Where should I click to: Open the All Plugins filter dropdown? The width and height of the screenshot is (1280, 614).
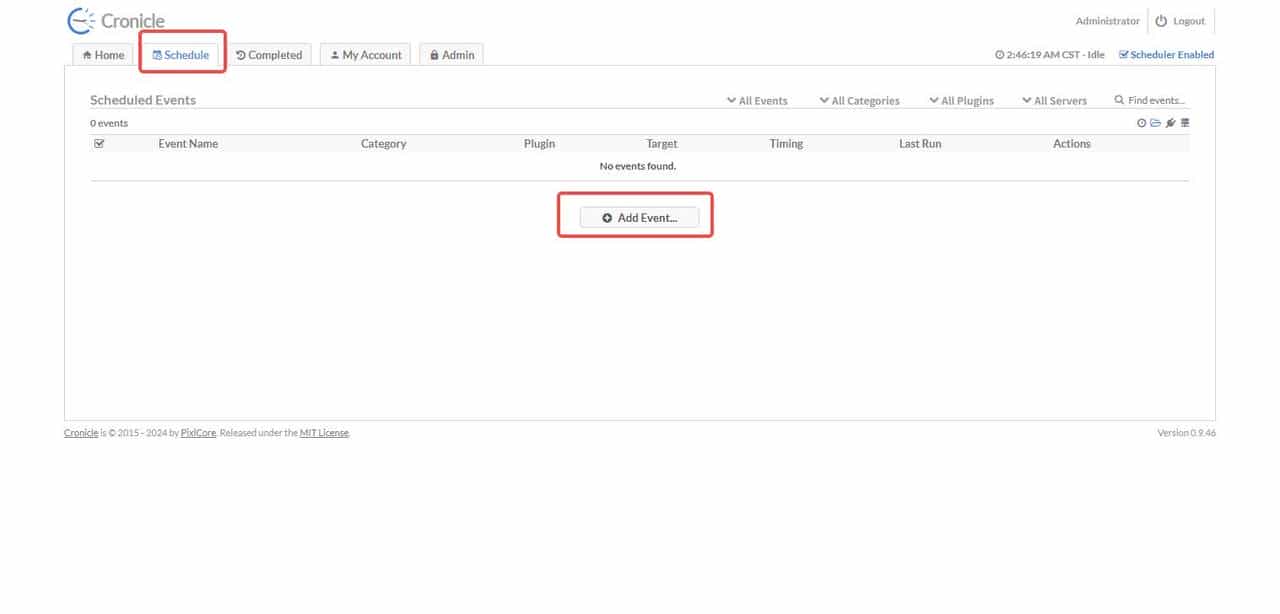(961, 100)
